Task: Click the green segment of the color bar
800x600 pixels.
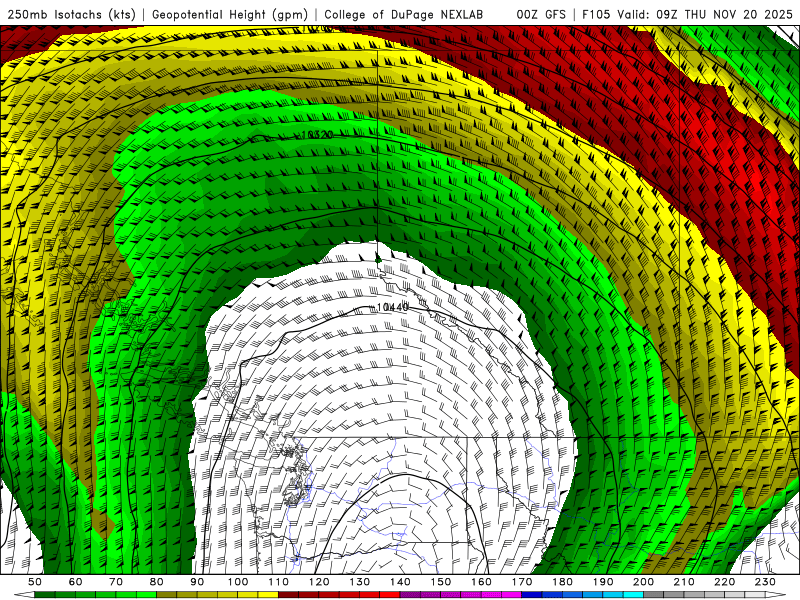Action: [x=95, y=595]
